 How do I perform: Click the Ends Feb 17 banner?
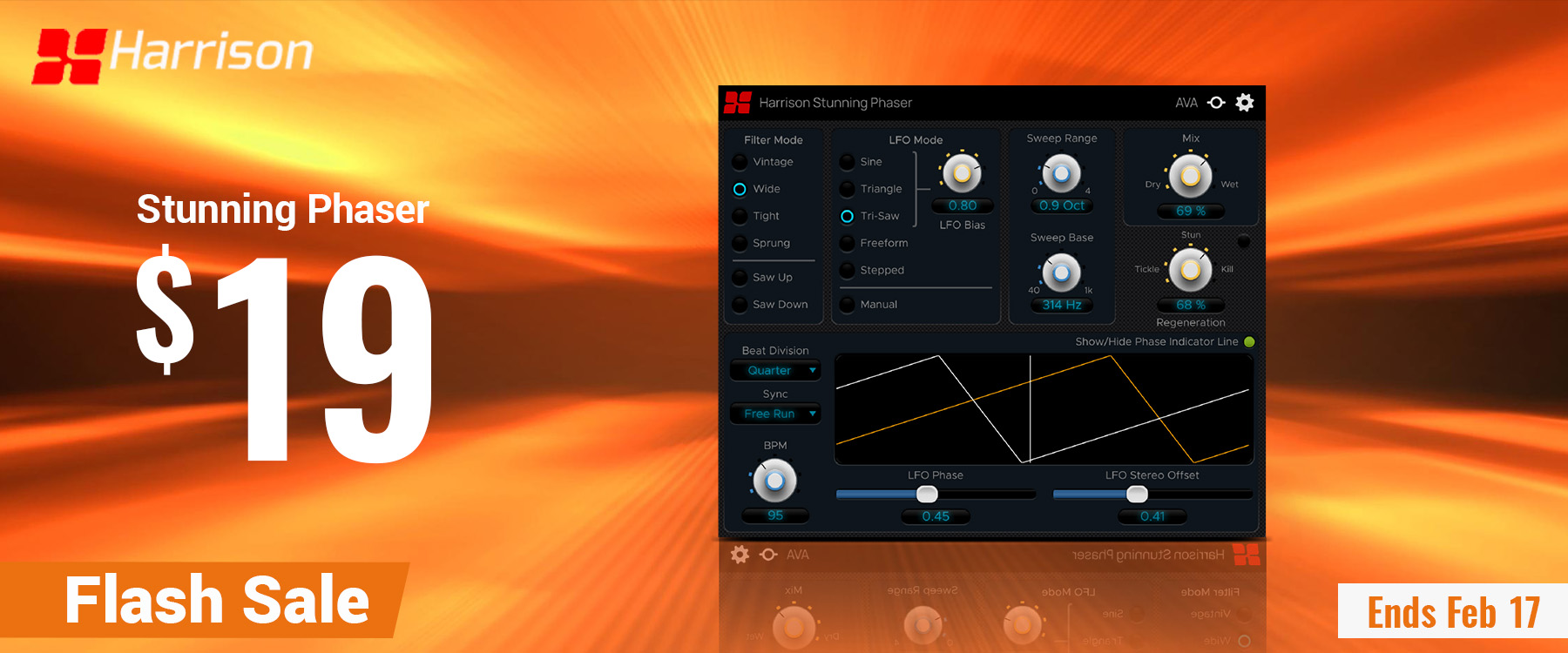1452,612
